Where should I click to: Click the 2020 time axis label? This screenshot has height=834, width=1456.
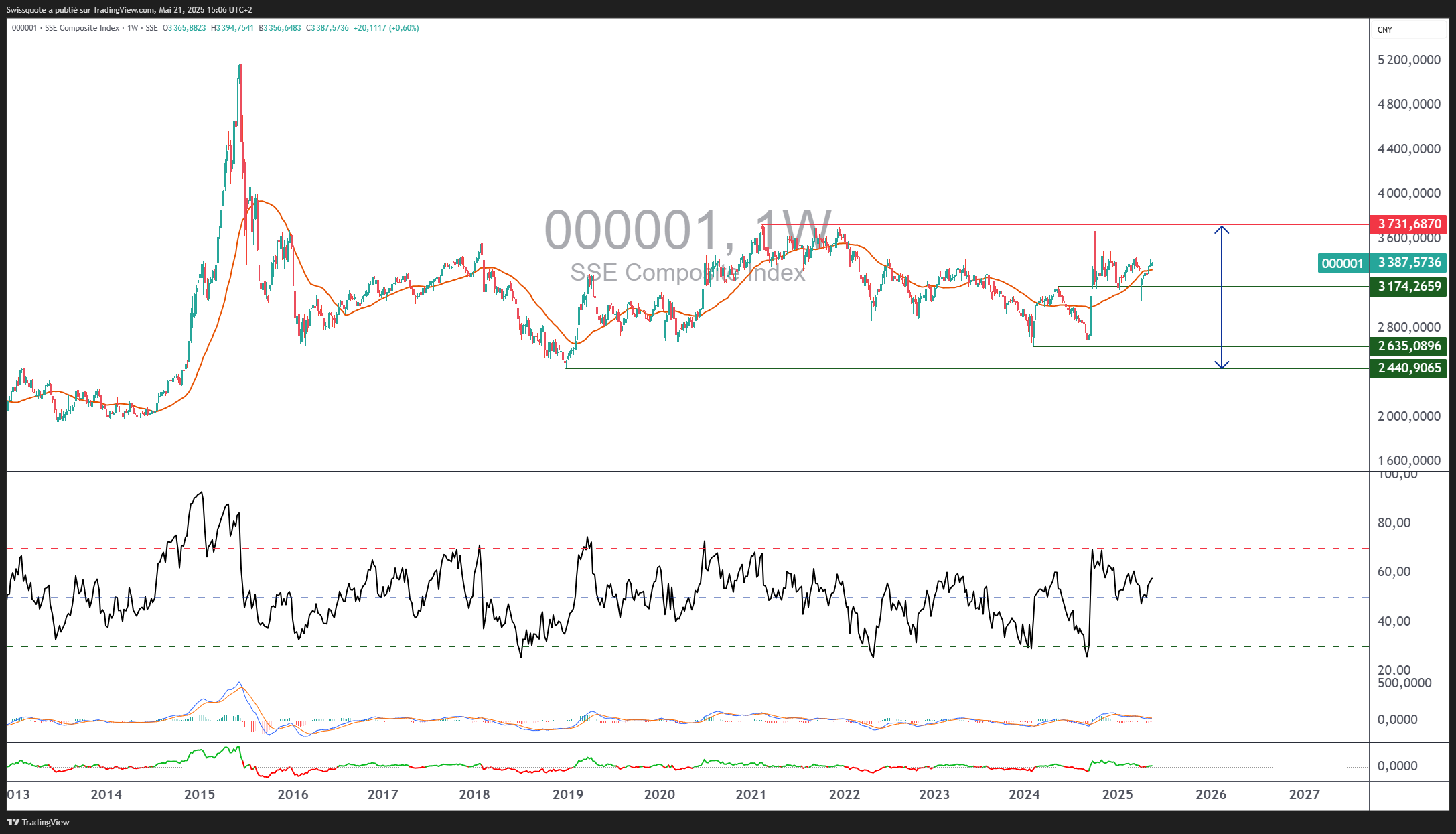tap(660, 794)
